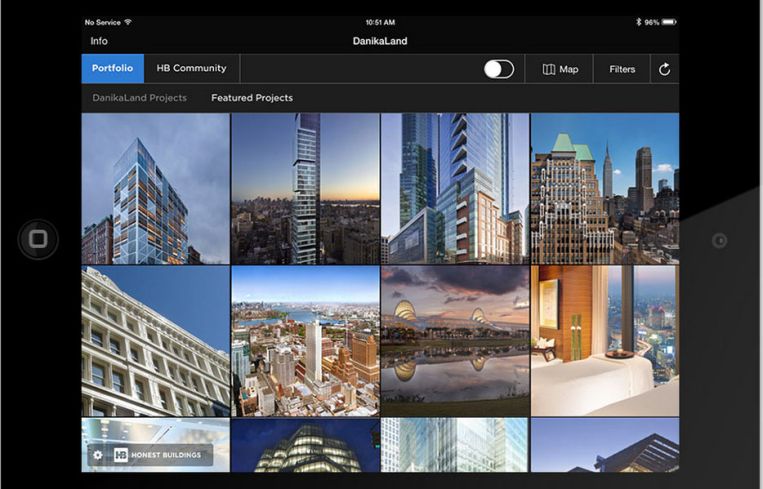
Task: Switch to the HB Community tab
Action: tap(191, 68)
